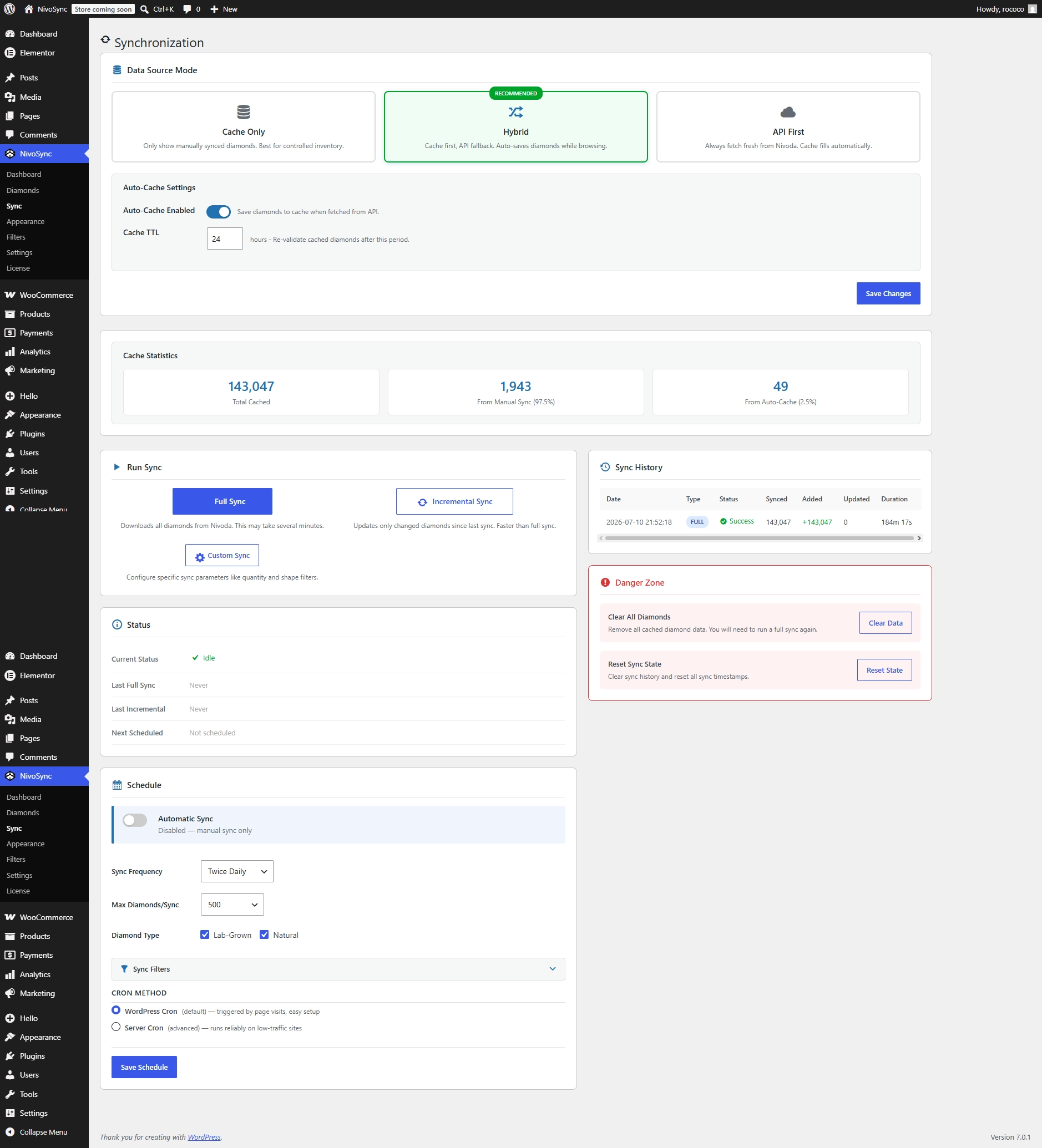Click the +143,047 added value
Screen dimensions: 1042x1148
817,522
